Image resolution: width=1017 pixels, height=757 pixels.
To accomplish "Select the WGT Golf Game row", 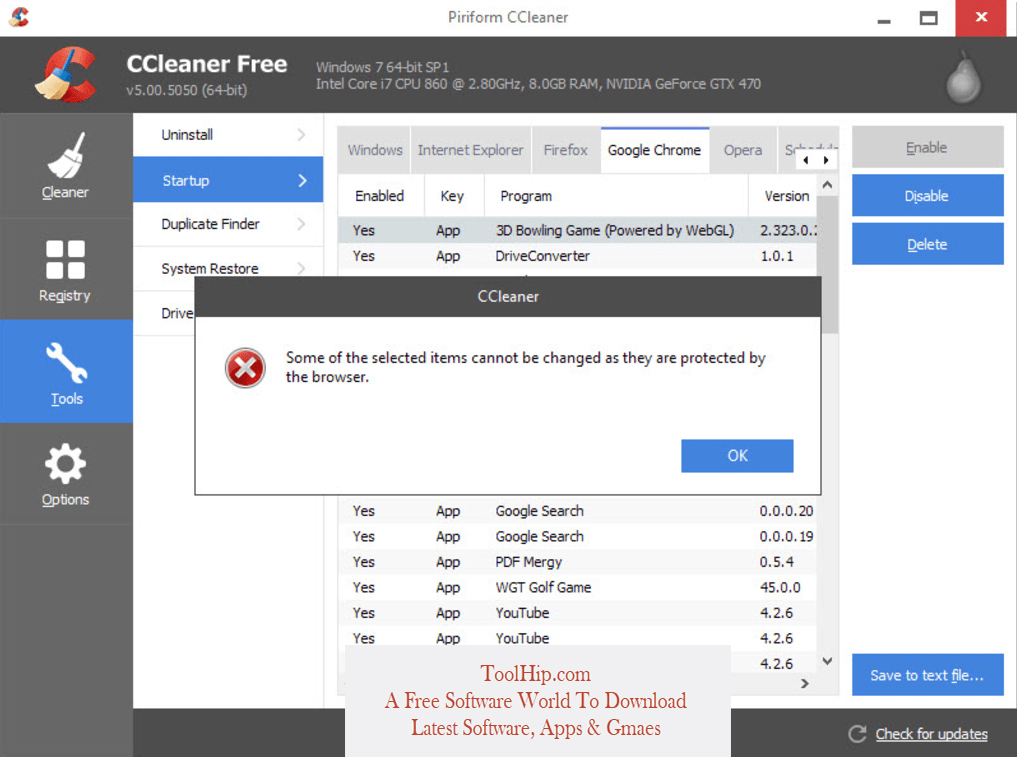I will [577, 588].
